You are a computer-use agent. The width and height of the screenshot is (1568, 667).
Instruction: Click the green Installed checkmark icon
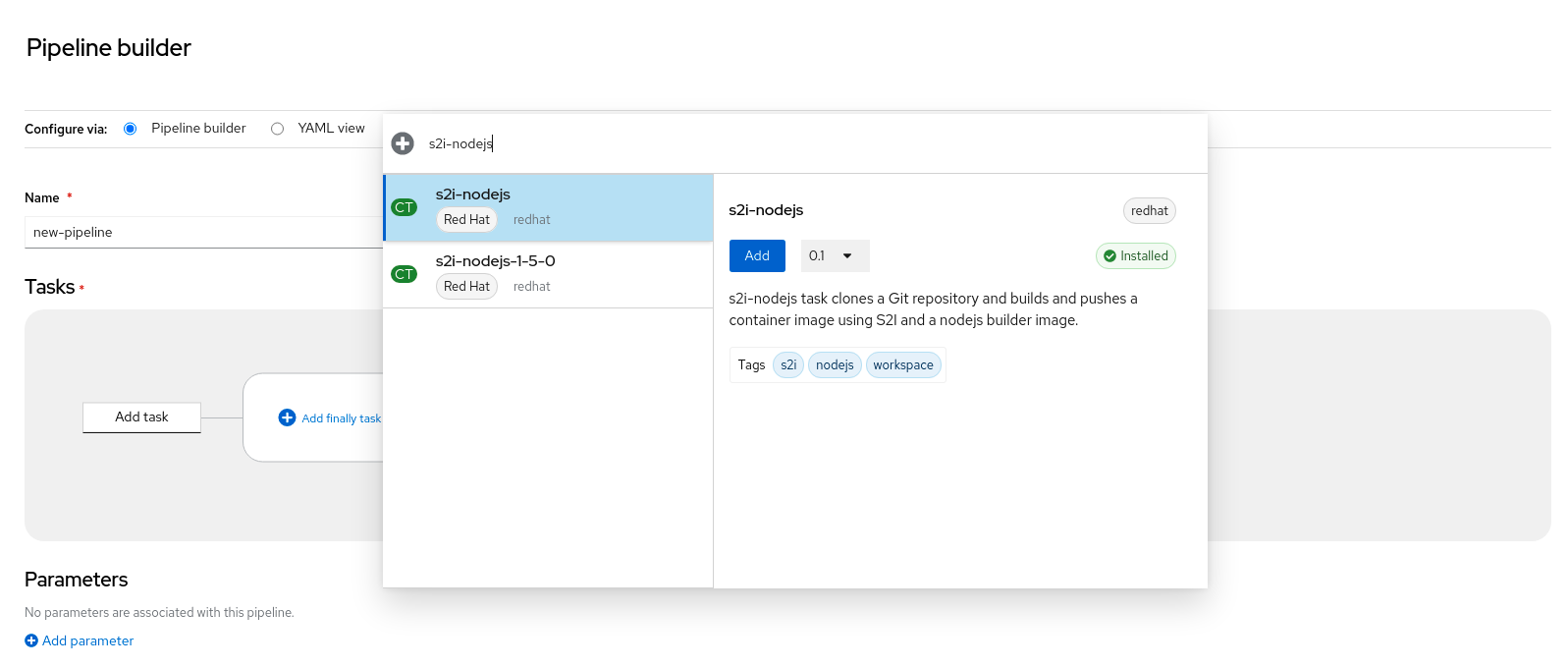click(x=1109, y=256)
